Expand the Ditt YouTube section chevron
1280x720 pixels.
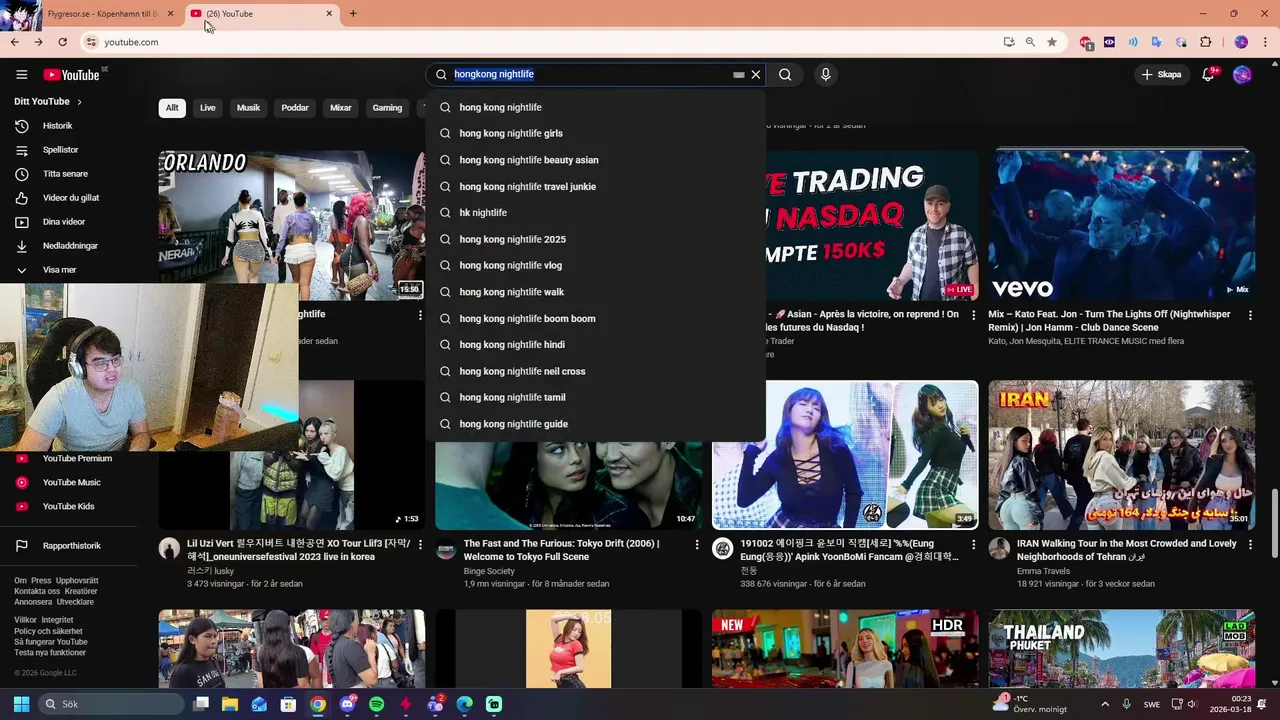click(x=79, y=102)
